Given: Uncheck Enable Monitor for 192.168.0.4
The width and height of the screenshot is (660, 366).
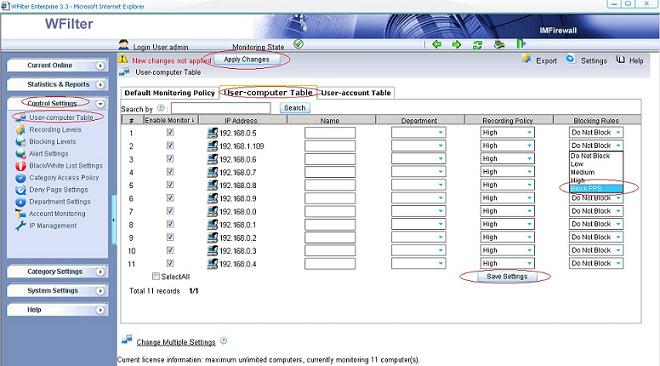Looking at the screenshot, I should pyautogui.click(x=170, y=263).
